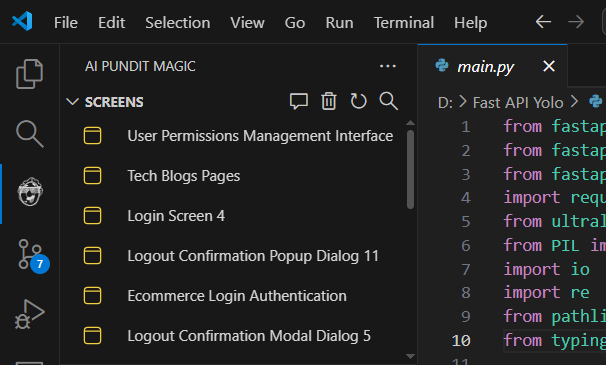
Task: Click the VS Code logo icon
Action: [x=22, y=21]
